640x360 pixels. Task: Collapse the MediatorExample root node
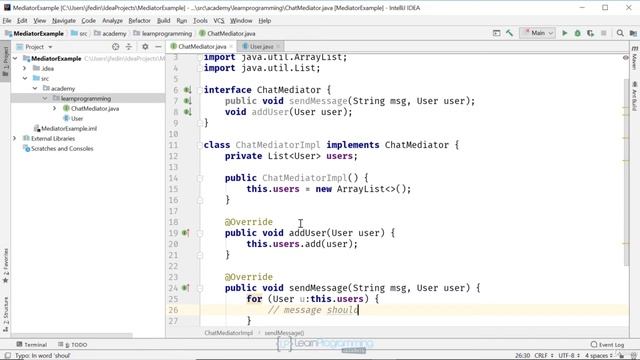point(16,58)
